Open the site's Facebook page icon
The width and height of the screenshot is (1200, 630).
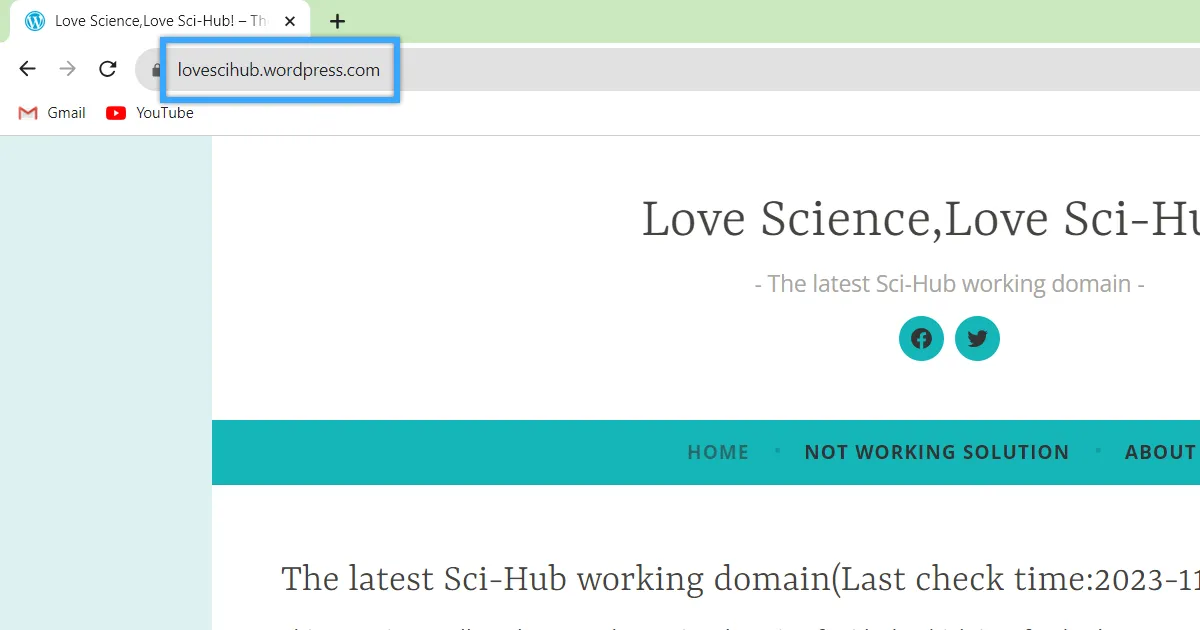pyautogui.click(x=921, y=338)
